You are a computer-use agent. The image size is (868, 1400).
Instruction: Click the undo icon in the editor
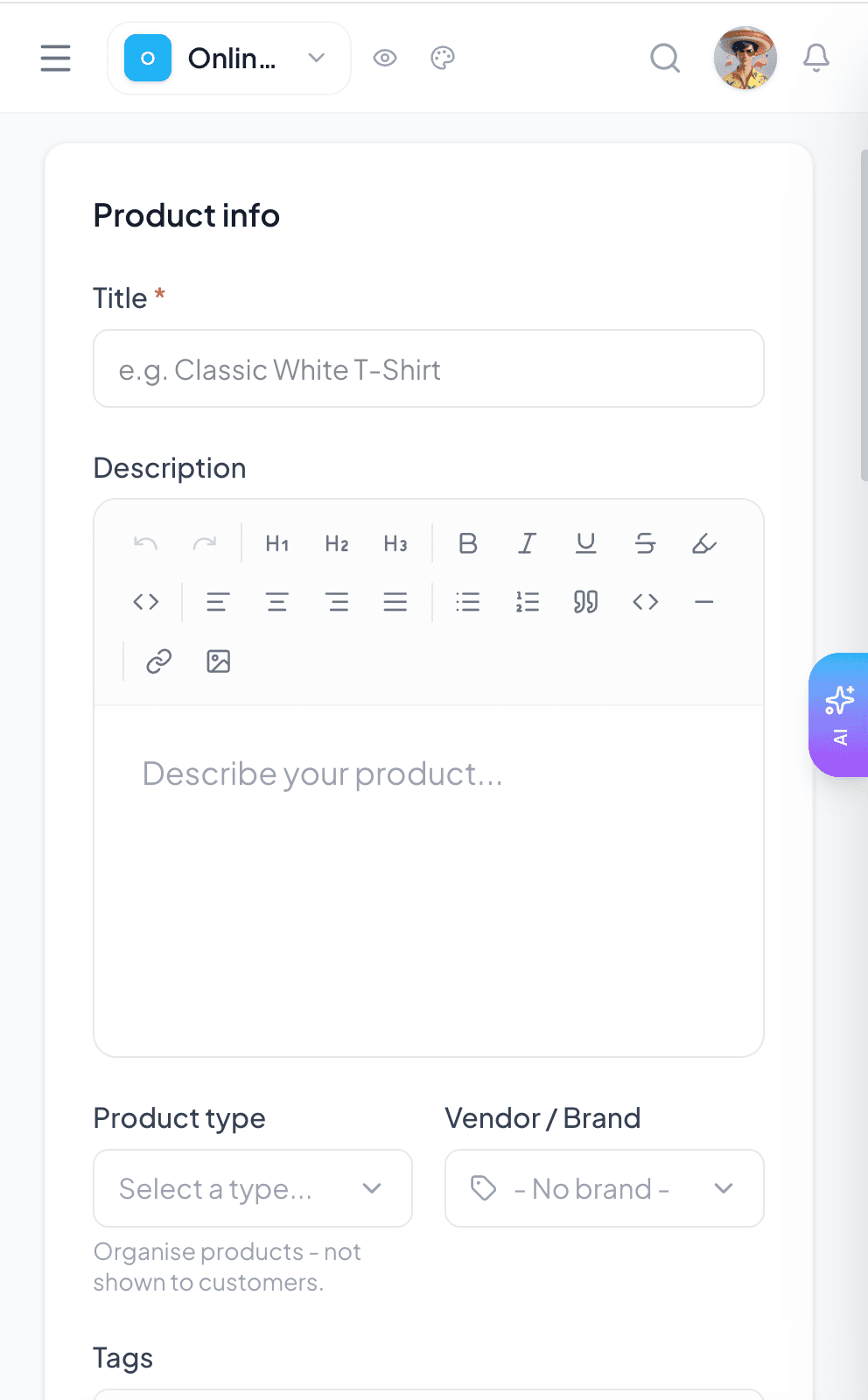145,542
